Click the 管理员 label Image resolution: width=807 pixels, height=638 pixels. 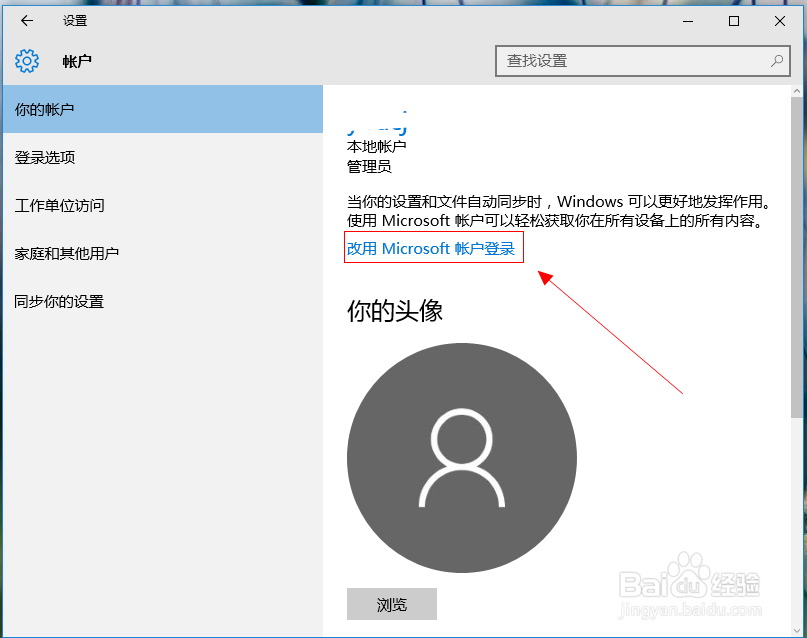[x=369, y=167]
